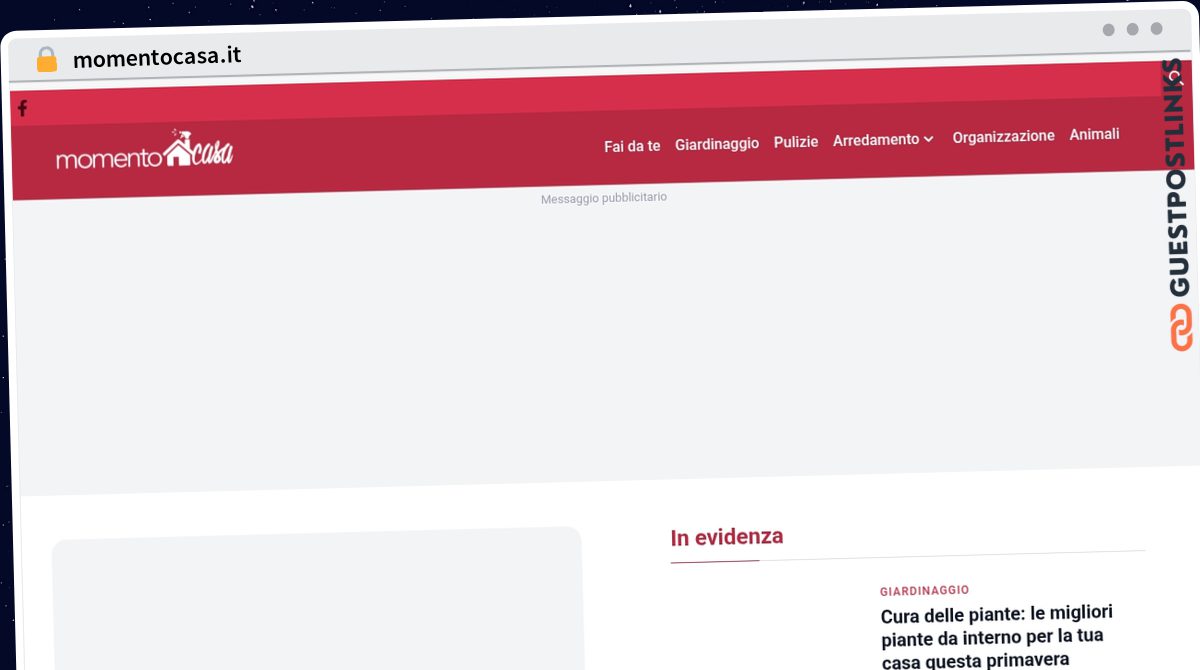Viewport: 1200px width, 670px height.
Task: Open the Facebook icon link
Action: coord(22,108)
